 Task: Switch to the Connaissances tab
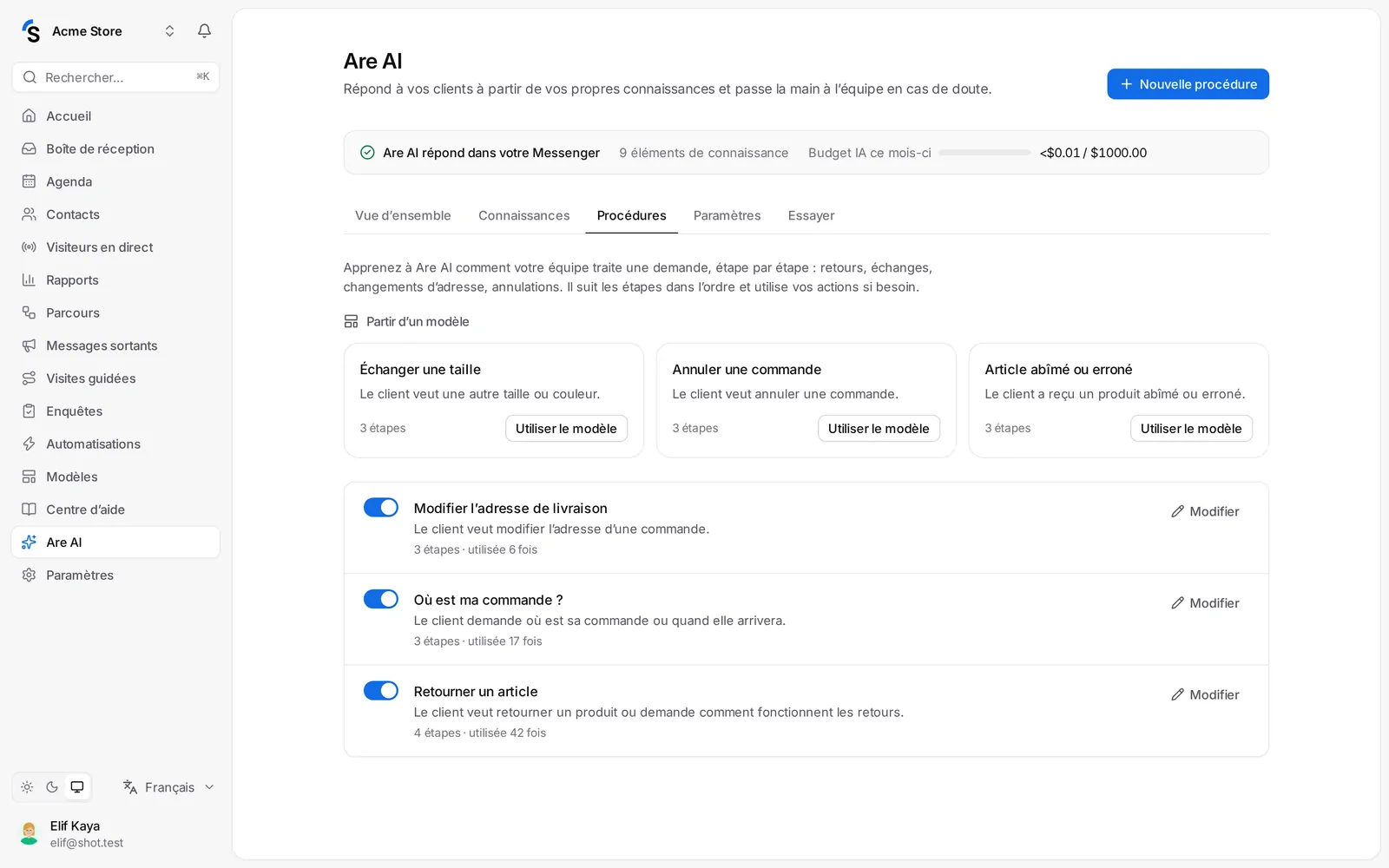524,215
